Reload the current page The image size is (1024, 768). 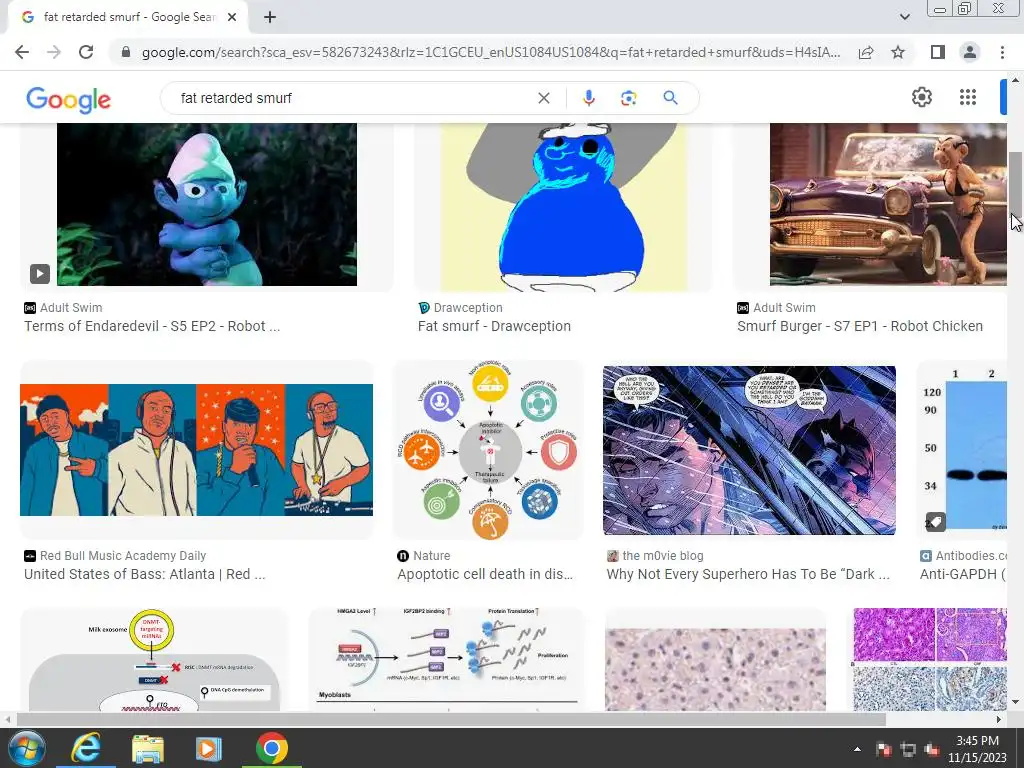point(86,52)
